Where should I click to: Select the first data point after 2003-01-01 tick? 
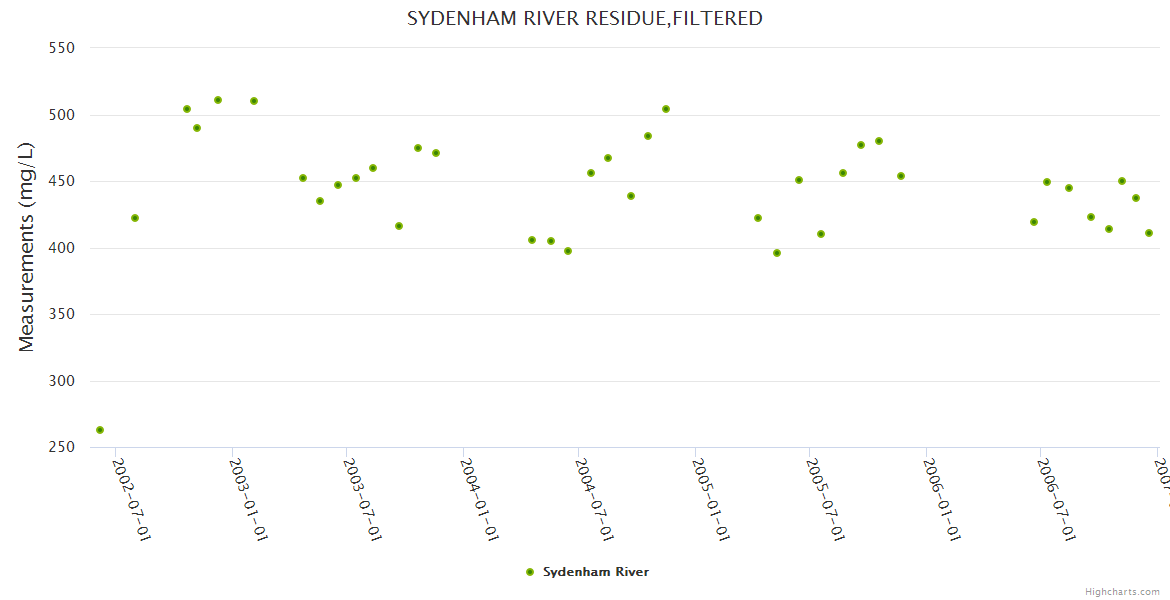(254, 101)
